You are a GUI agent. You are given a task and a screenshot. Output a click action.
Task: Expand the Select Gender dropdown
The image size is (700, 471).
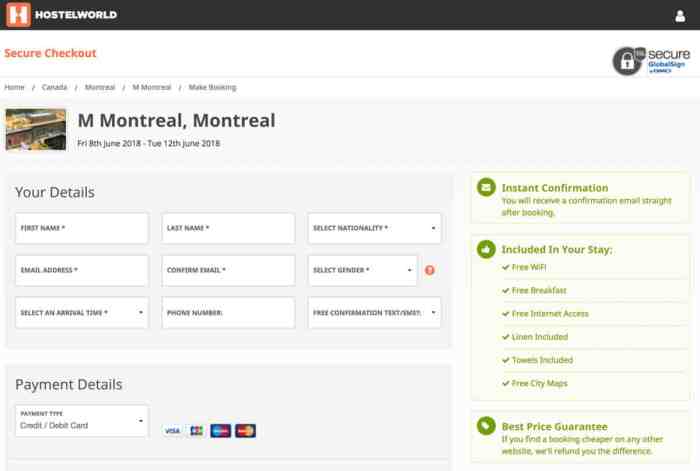[362, 270]
